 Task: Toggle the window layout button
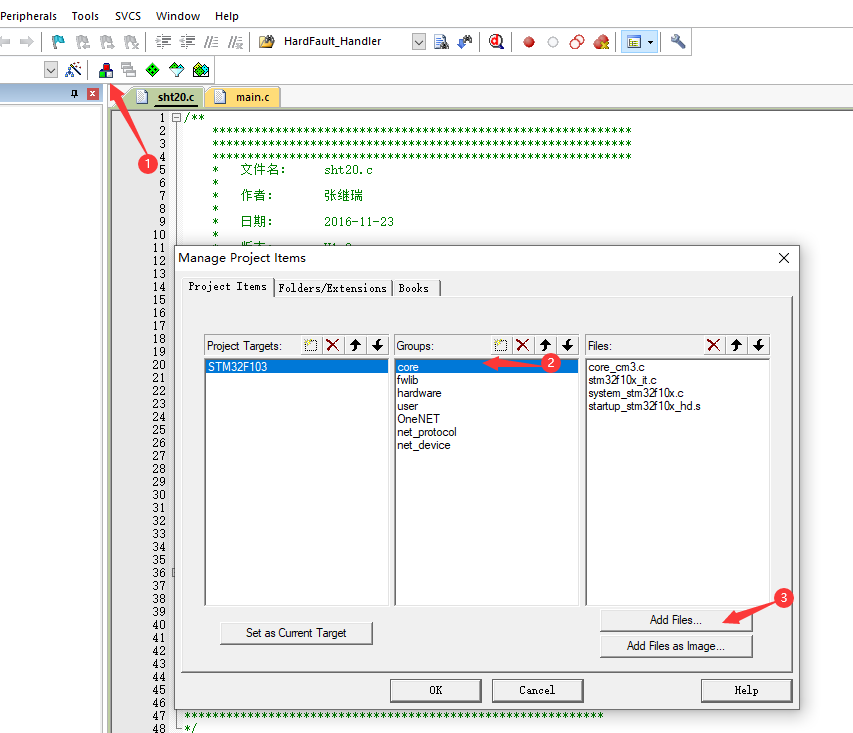(x=634, y=42)
